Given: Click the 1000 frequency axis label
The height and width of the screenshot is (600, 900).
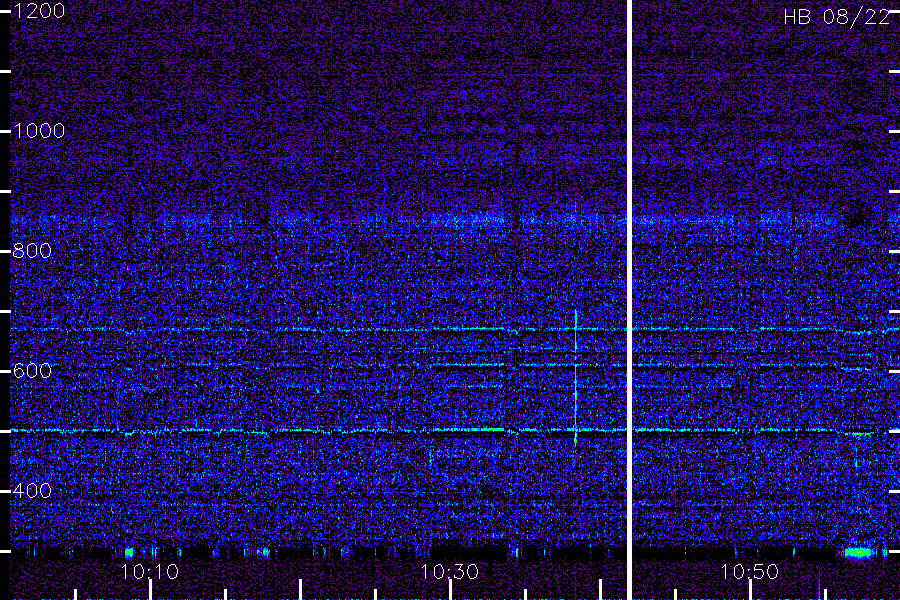Looking at the screenshot, I should [39, 131].
